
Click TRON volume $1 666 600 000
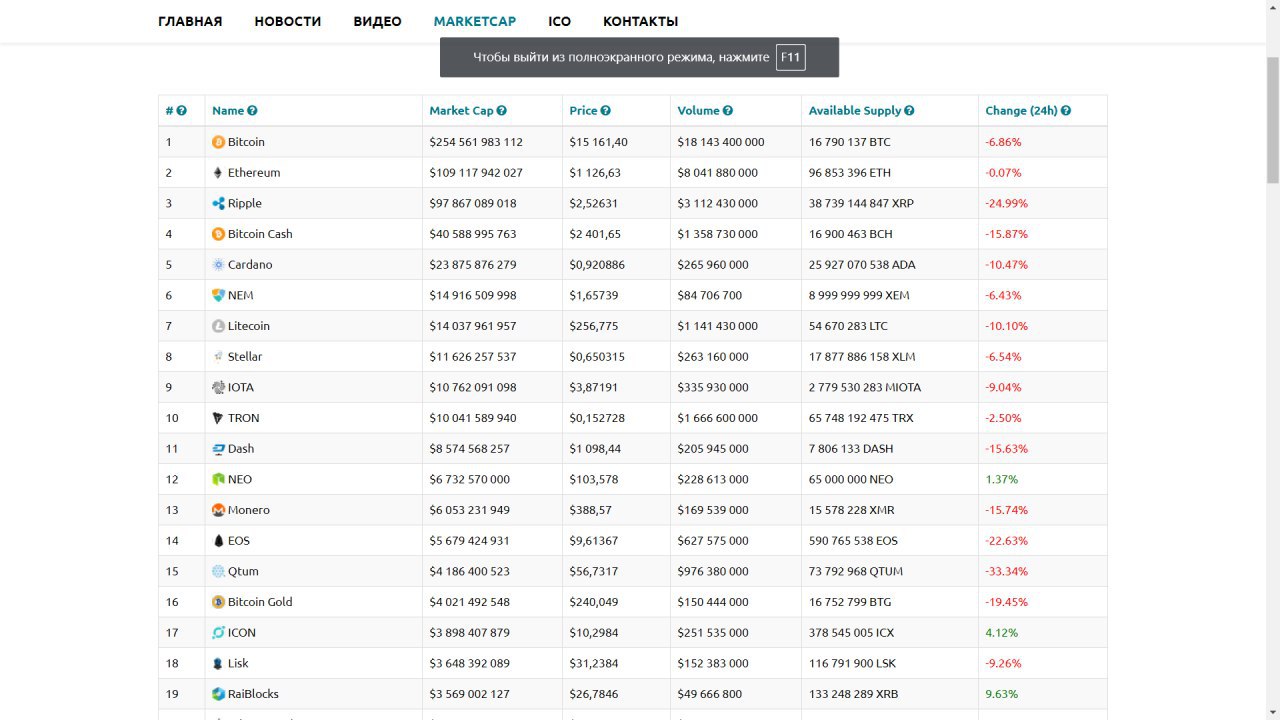tap(718, 418)
